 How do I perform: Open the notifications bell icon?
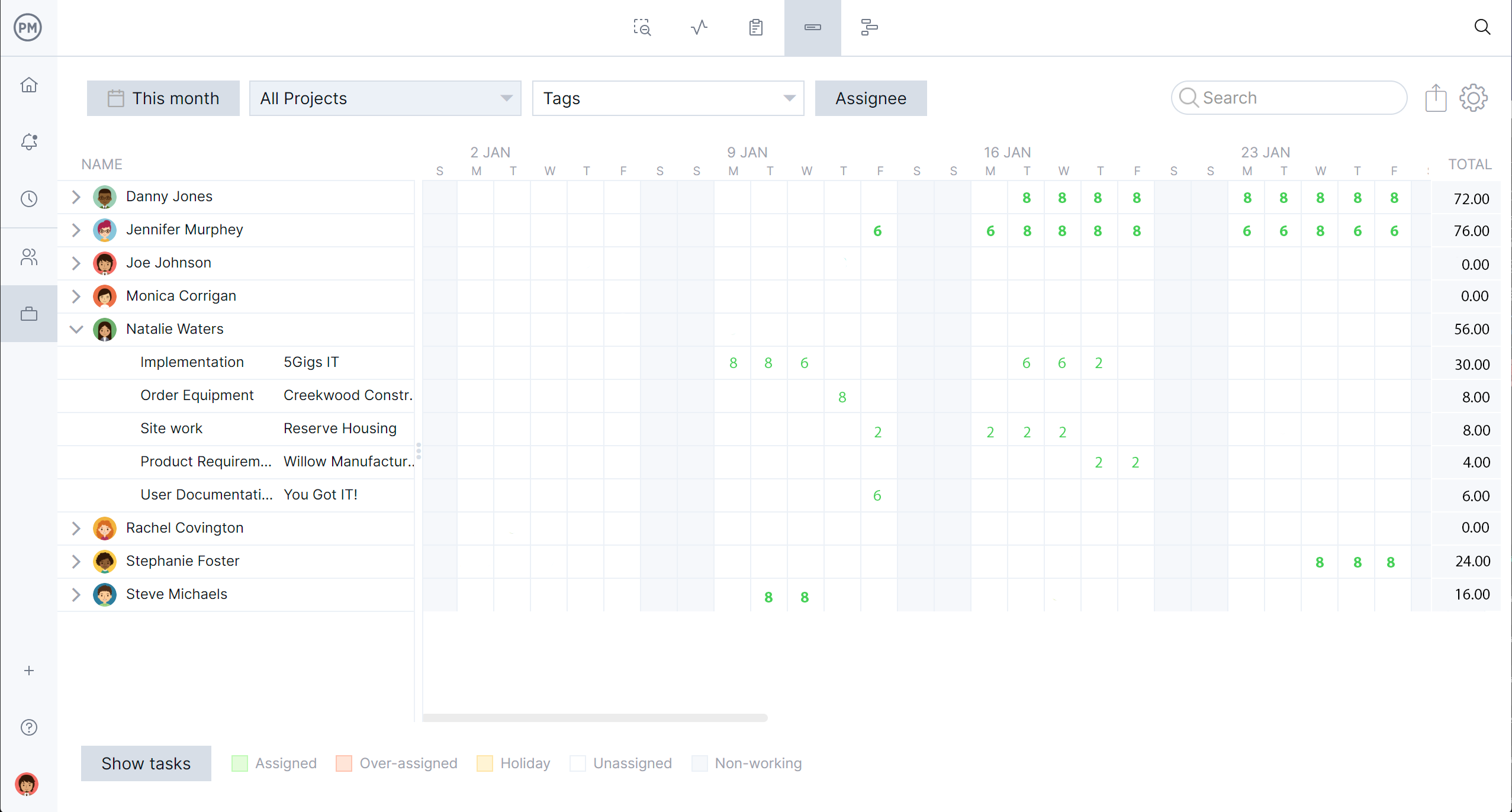click(x=28, y=141)
